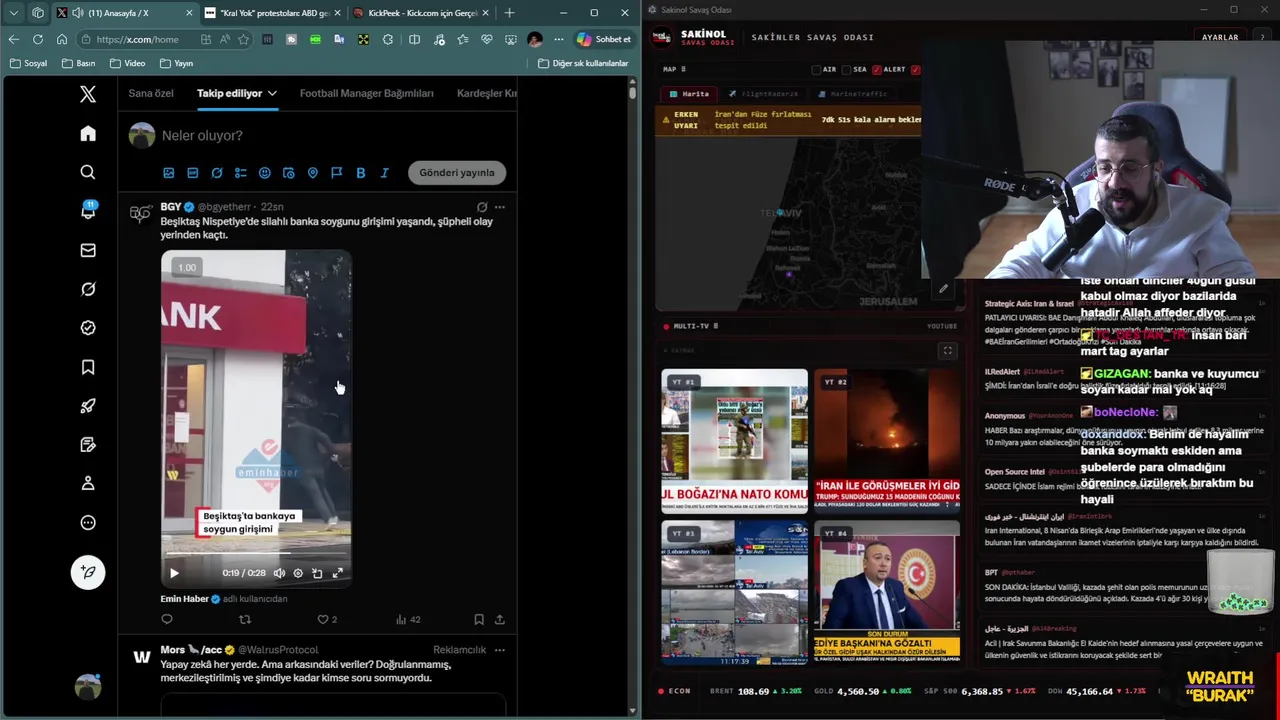
Task: Select MarineTraffic tab in Savaş Odası
Action: click(x=852, y=94)
